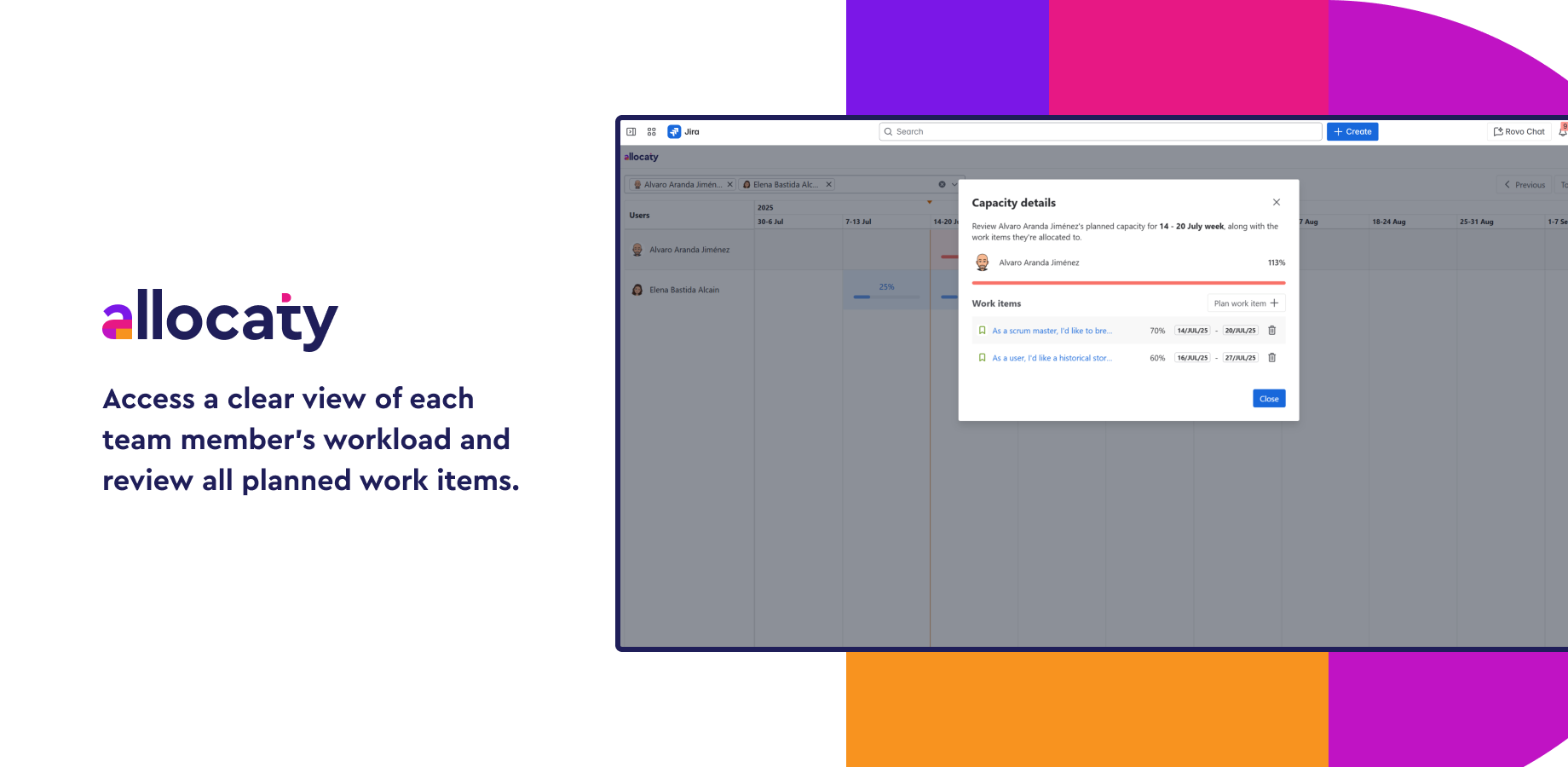The width and height of the screenshot is (1568, 767).
Task: Click the story icon of historical item
Action: [983, 358]
